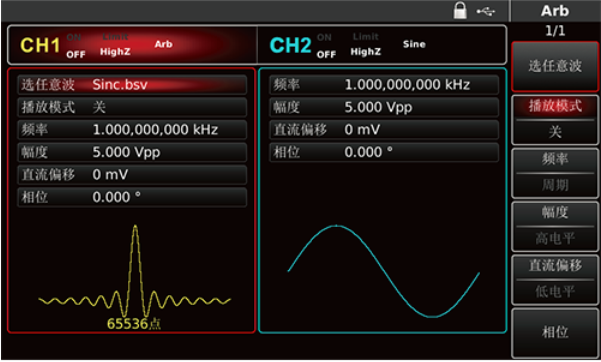Viewport: 601px width, 362px height.
Task: Click the CH2 Sine waveform type label
Action: click(x=414, y=44)
